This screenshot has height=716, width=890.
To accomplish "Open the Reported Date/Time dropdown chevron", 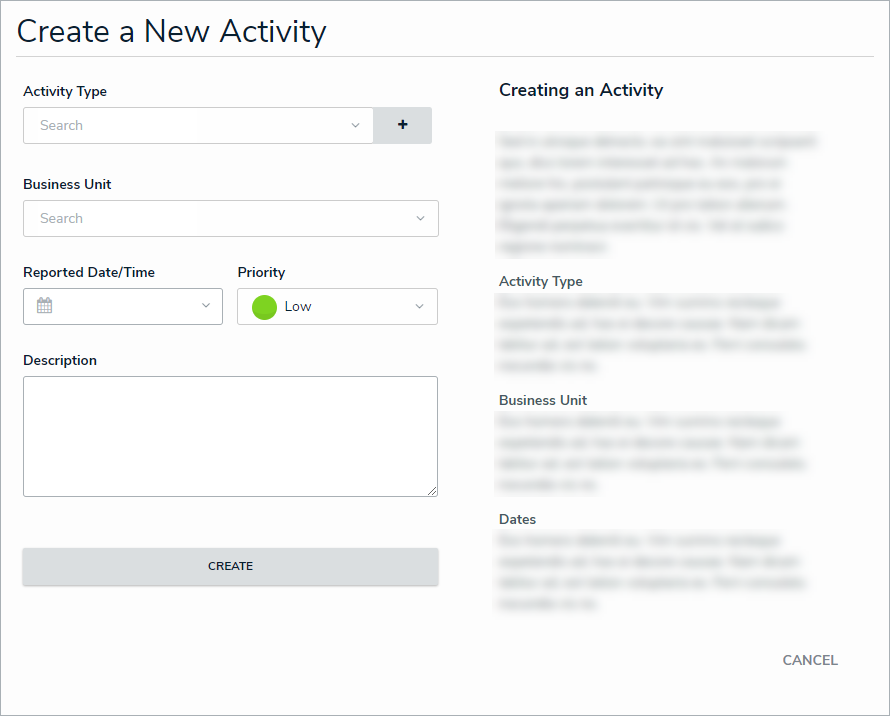I will click(206, 306).
